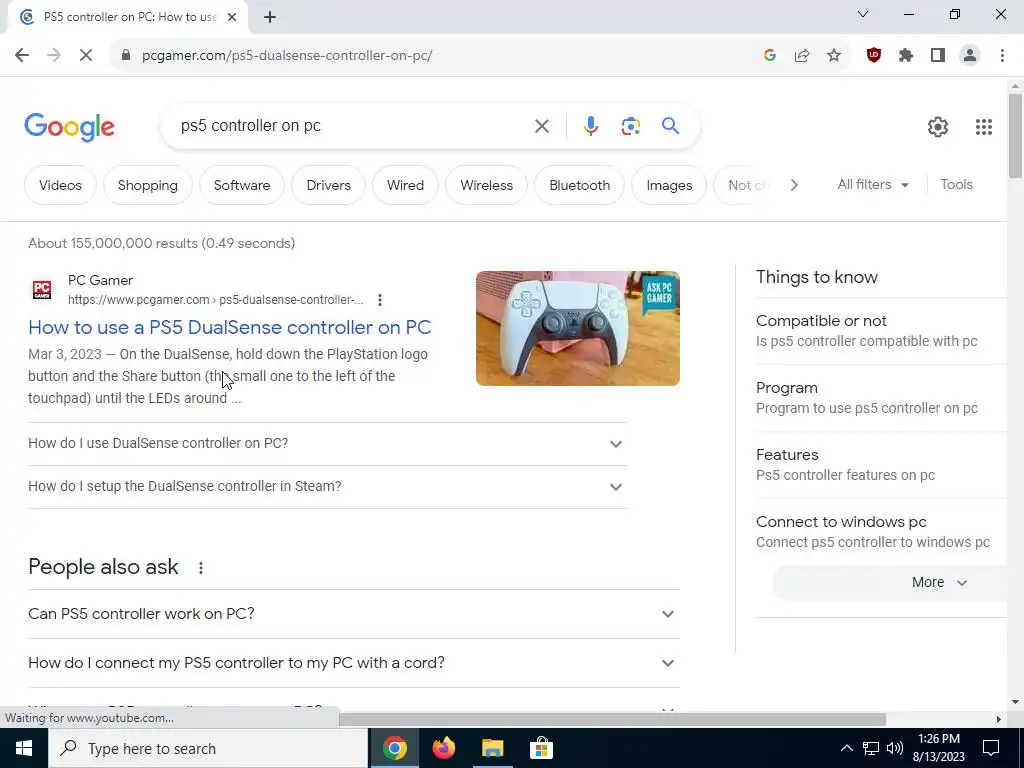Go forward using the browser forward arrow
1024x768 pixels.
click(54, 56)
